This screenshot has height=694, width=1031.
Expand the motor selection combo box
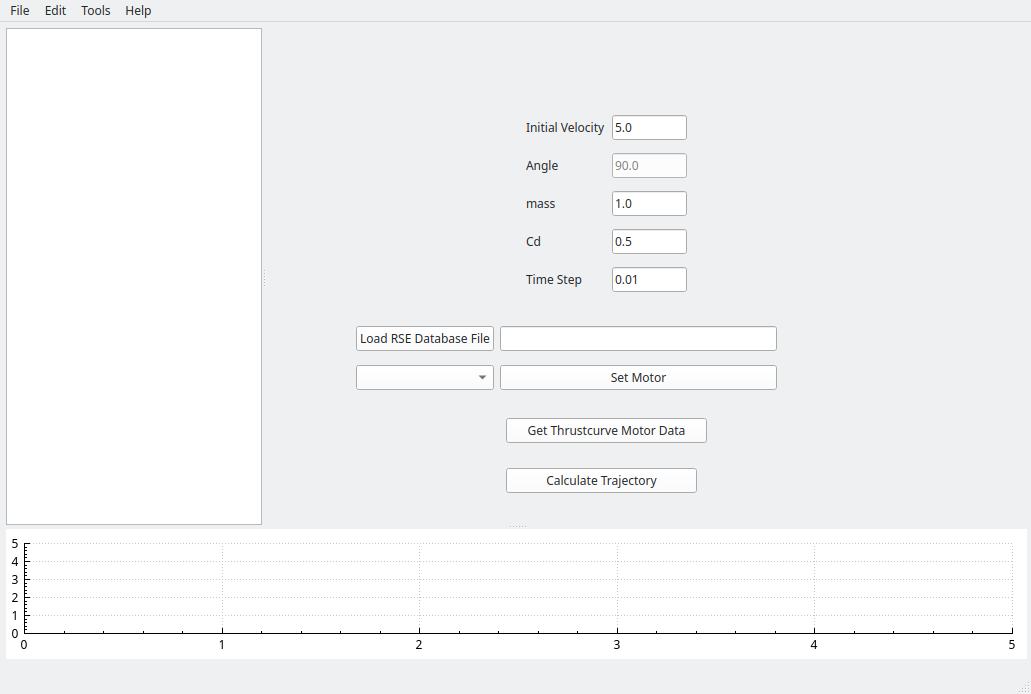424,378
